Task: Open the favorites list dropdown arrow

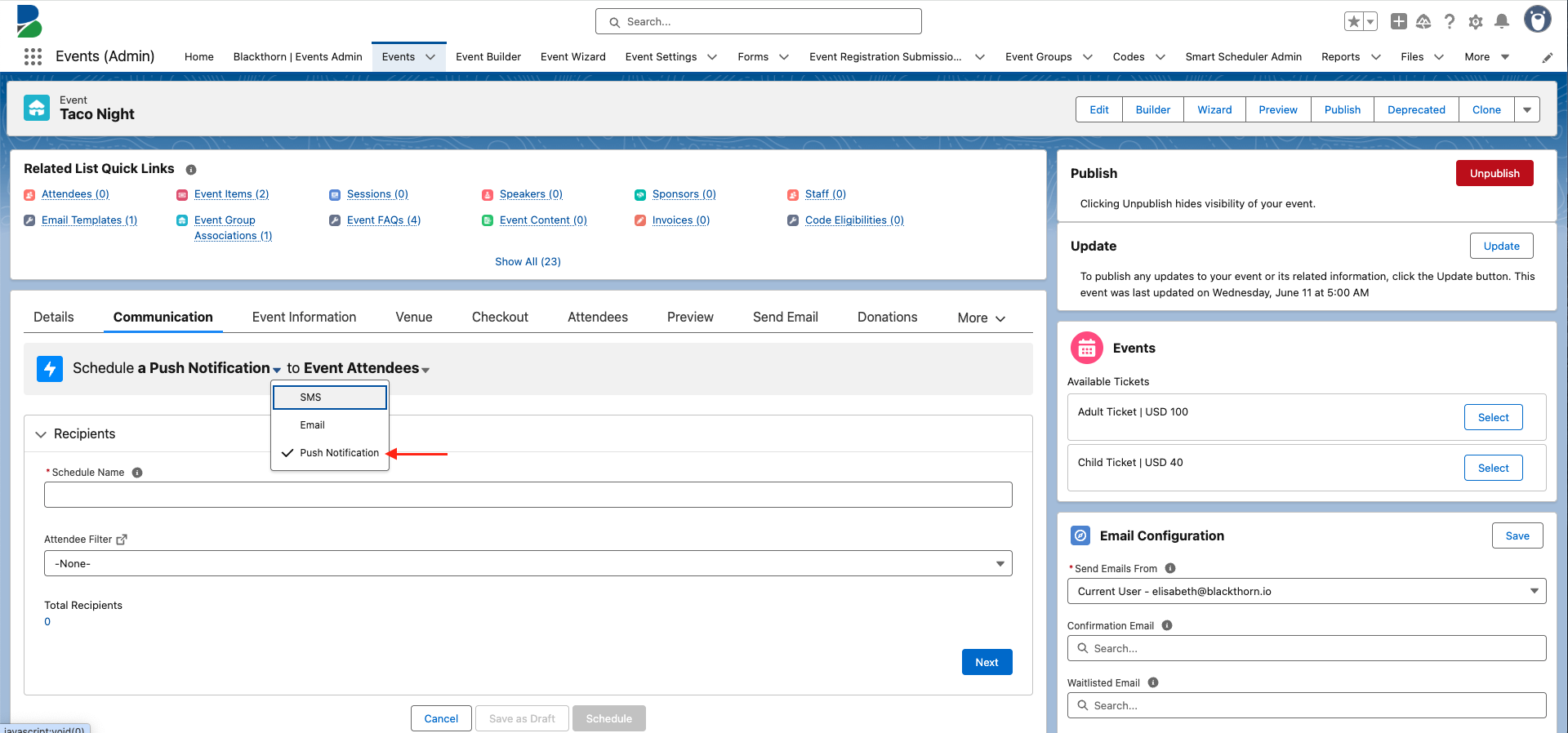Action: coord(1370,21)
